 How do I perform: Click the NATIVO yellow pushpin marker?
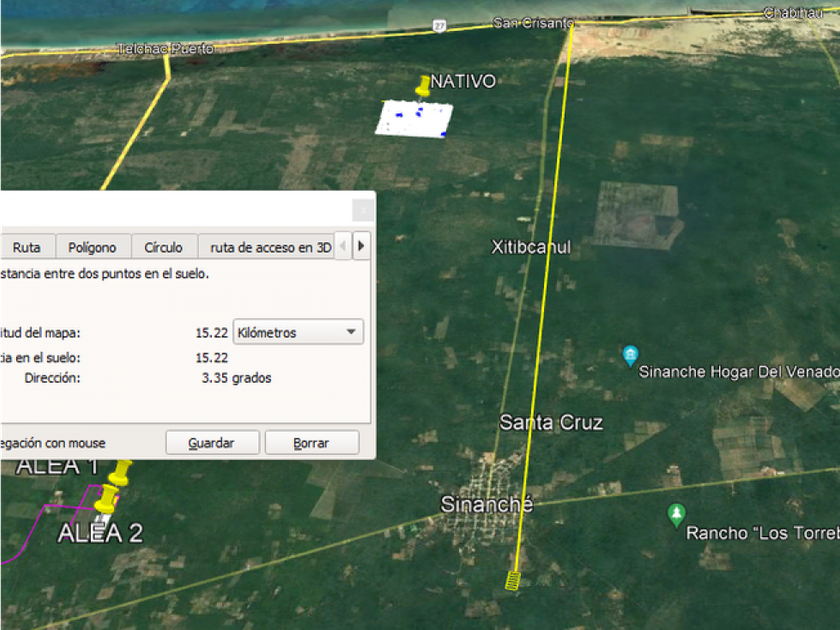click(423, 87)
